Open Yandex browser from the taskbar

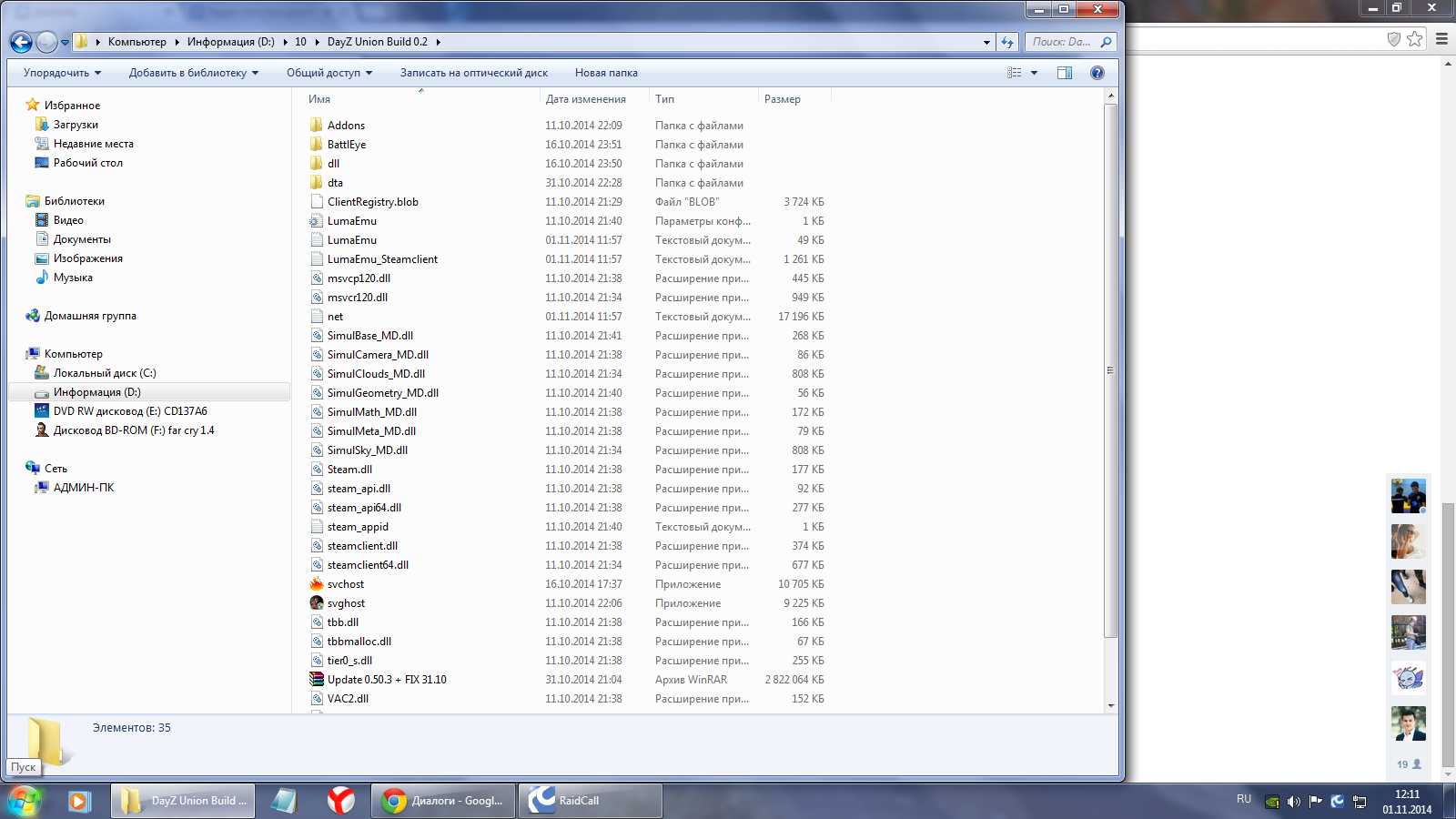coord(341,801)
